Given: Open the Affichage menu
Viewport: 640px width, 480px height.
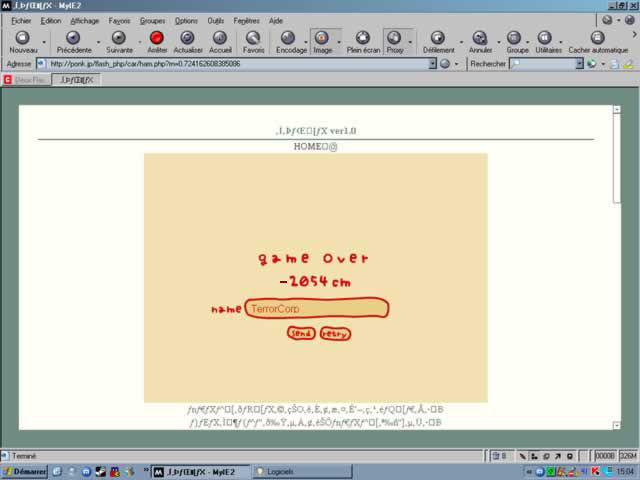Looking at the screenshot, I should click(x=84, y=20).
